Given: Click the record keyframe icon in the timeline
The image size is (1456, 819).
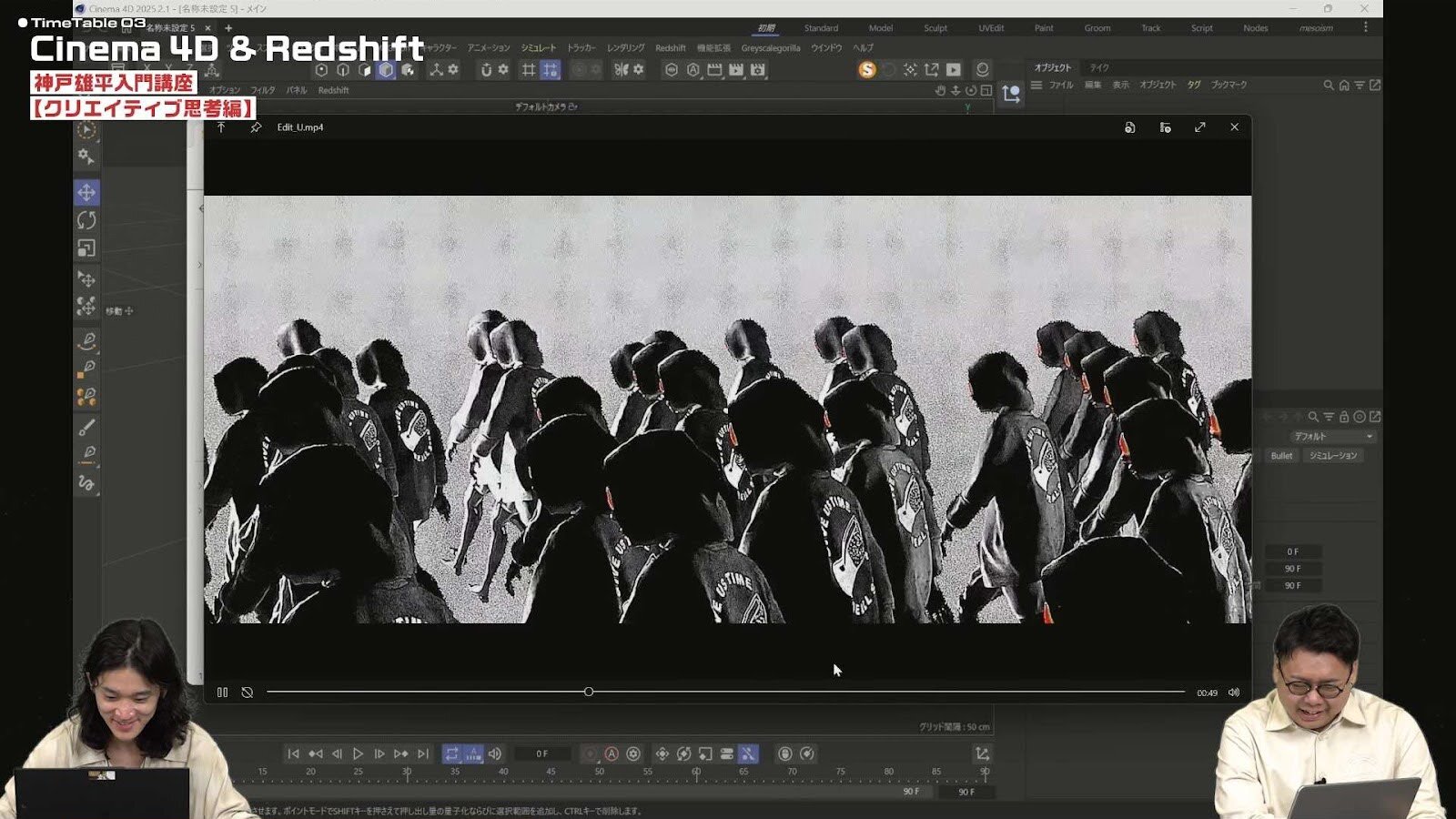Looking at the screenshot, I should tap(591, 753).
